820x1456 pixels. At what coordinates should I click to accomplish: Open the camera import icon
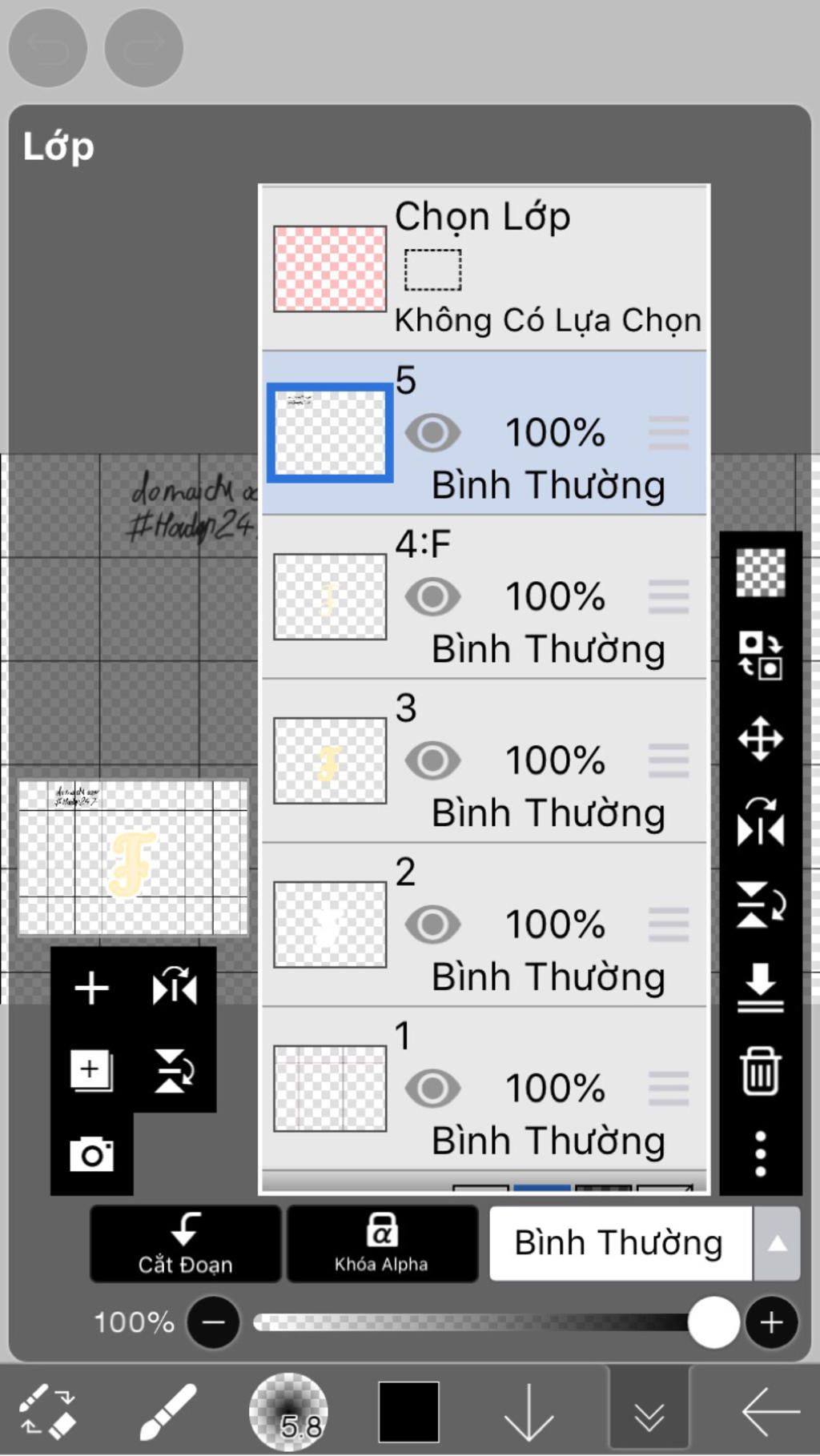tap(91, 1154)
